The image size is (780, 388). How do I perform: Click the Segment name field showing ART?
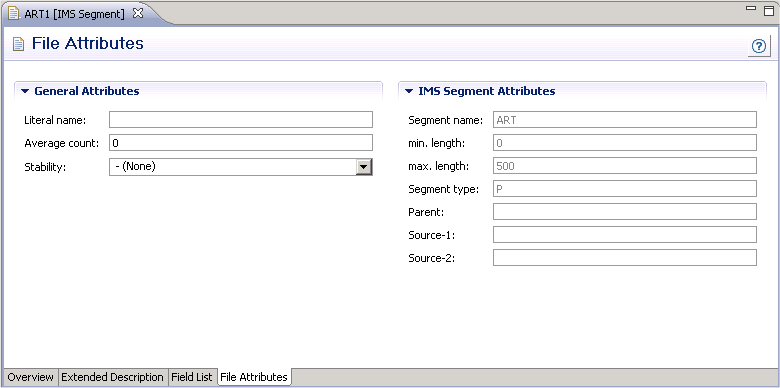pos(625,119)
